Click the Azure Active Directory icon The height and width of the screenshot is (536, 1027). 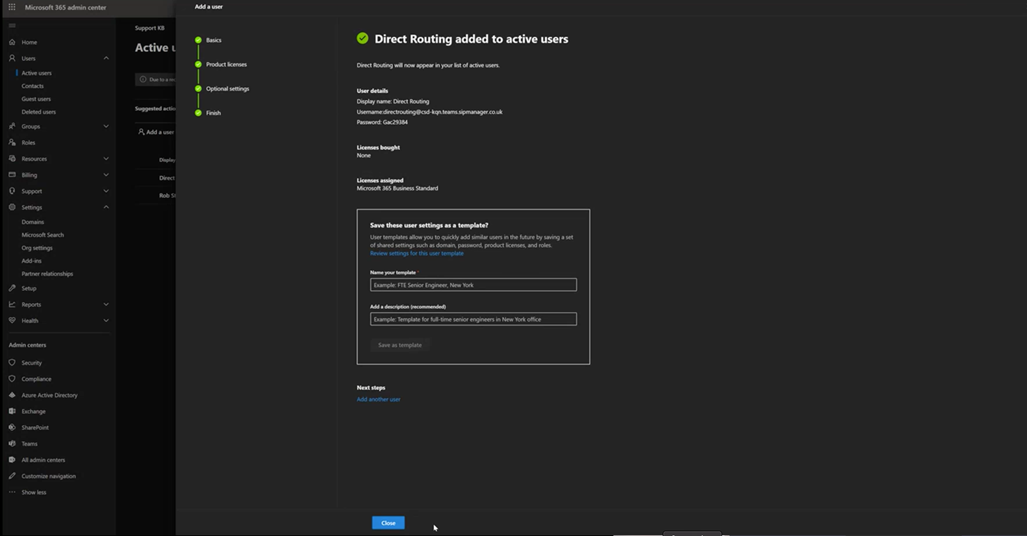click(12, 395)
